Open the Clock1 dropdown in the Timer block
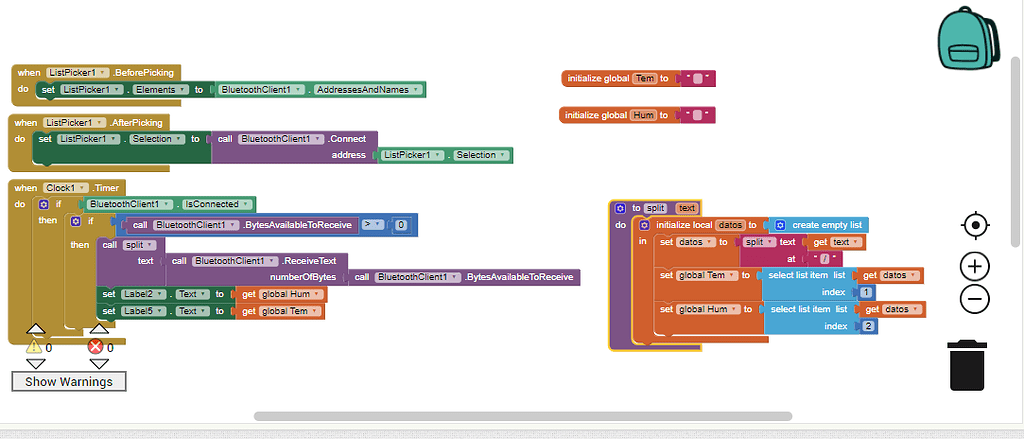This screenshot has width=1024, height=439. click(x=66, y=188)
